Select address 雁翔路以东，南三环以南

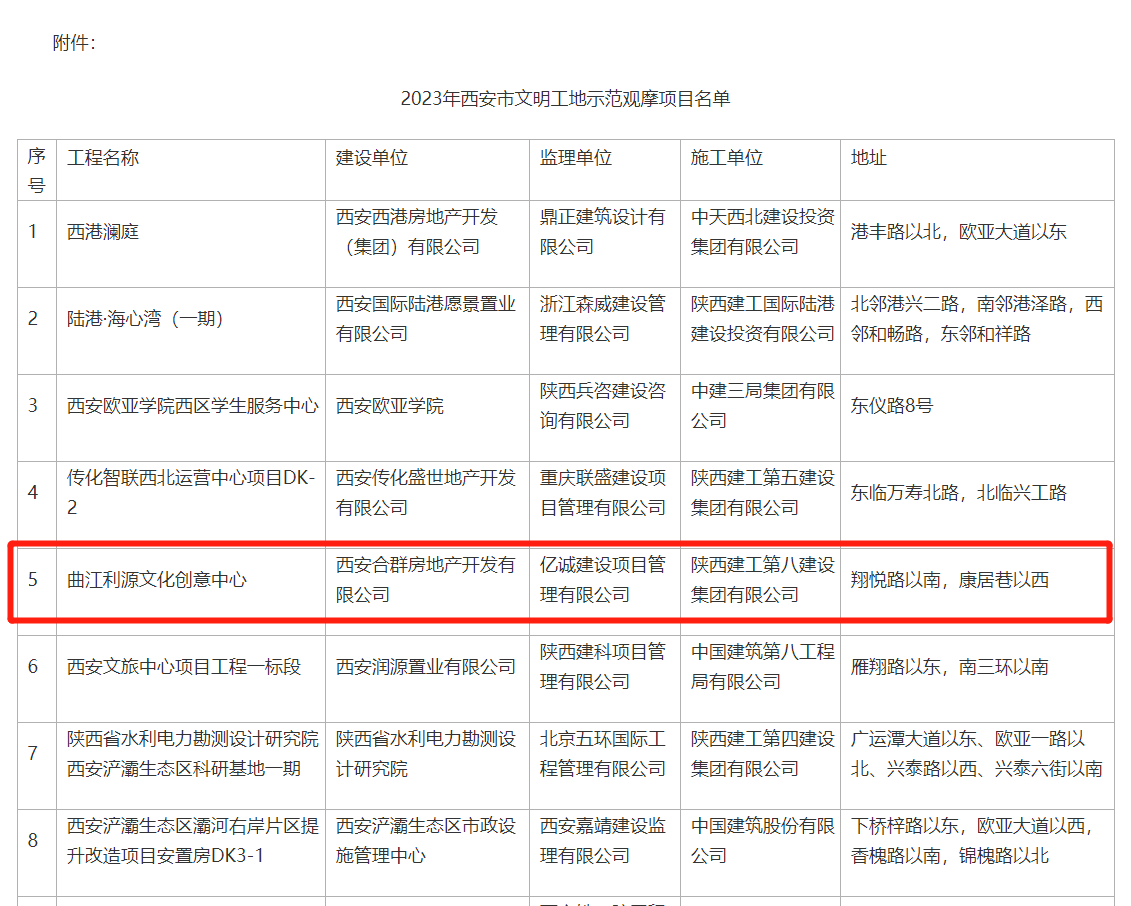click(x=950, y=667)
